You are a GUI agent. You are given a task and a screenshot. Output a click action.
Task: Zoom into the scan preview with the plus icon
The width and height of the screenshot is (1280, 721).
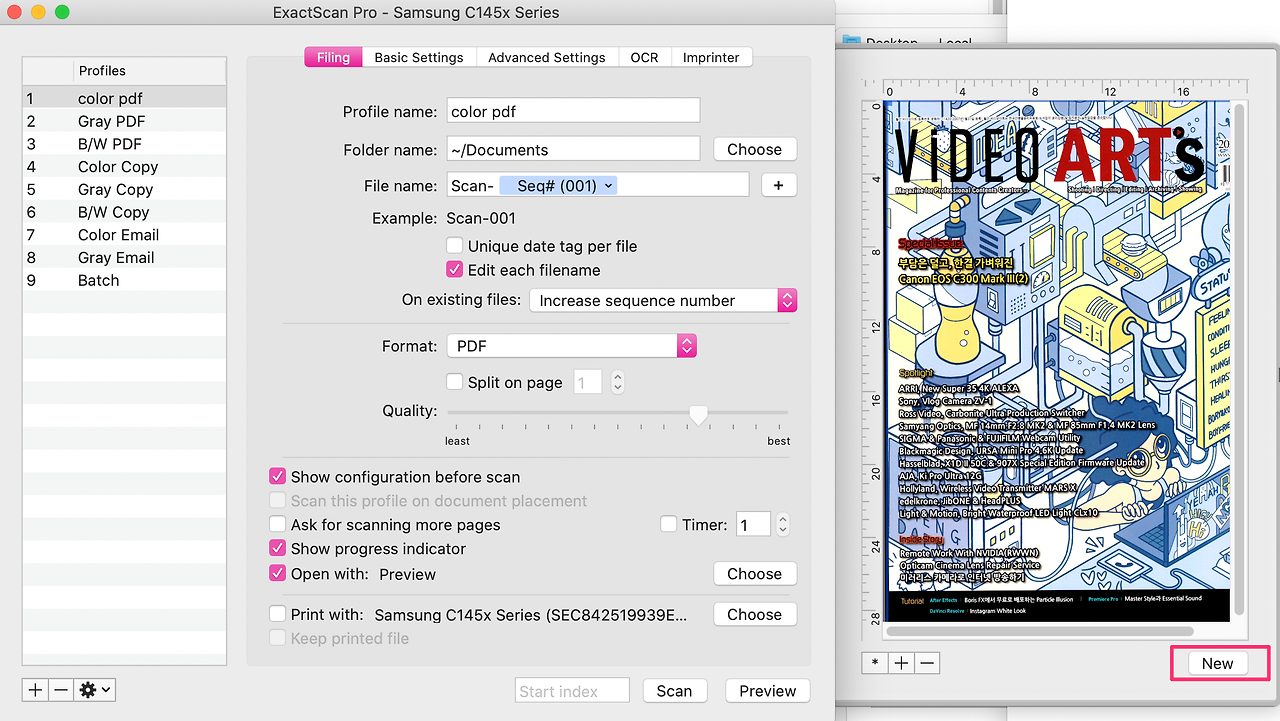[900, 662]
